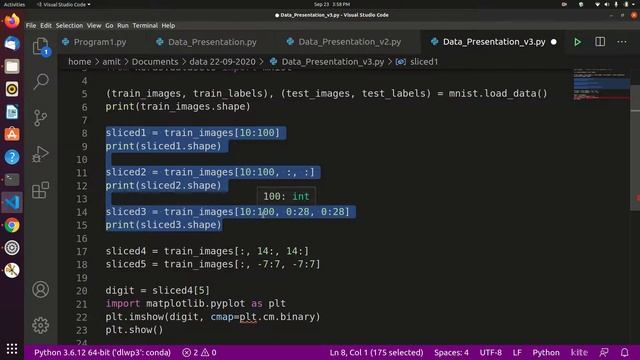Open Rhythmbox from the dock

(12, 89)
